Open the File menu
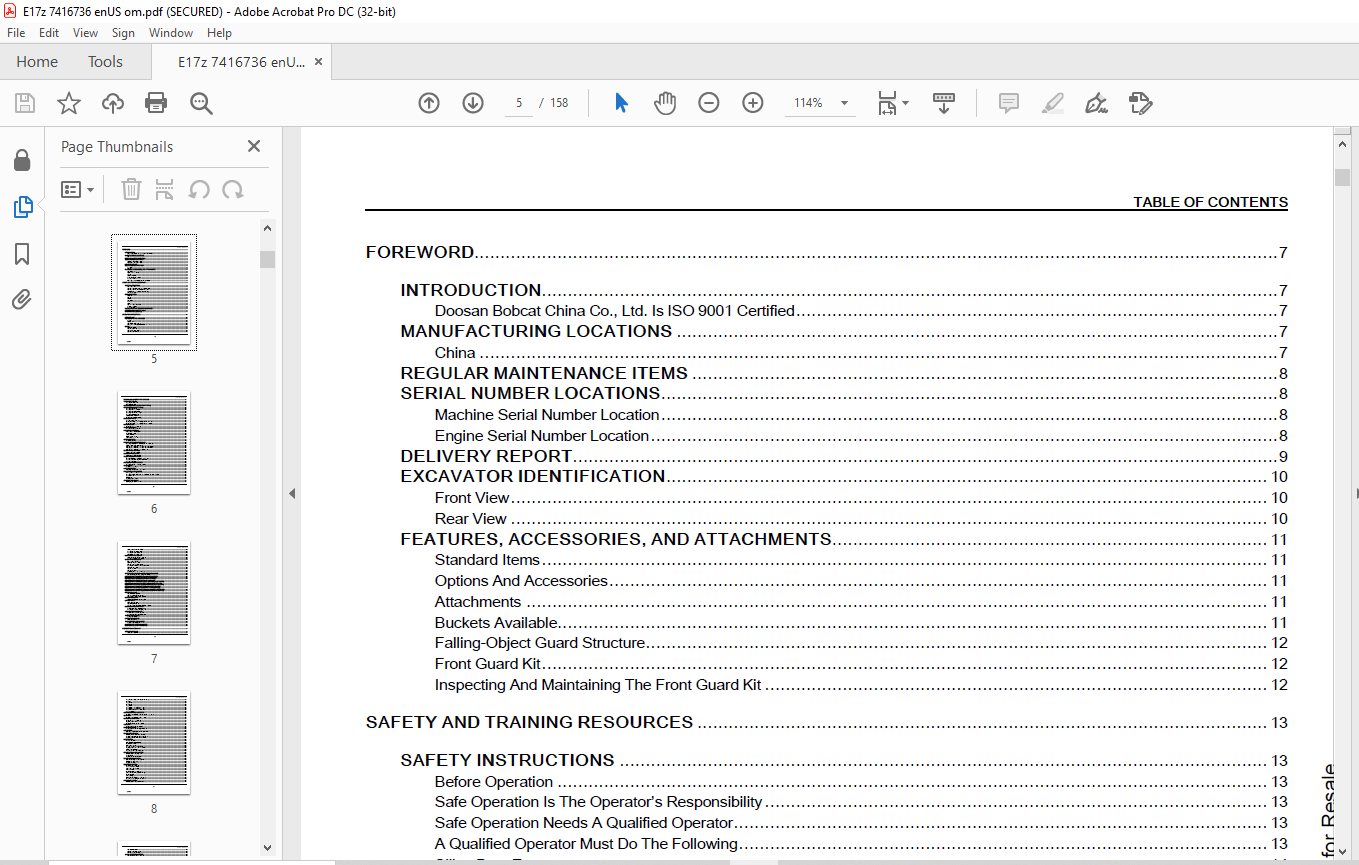The height and width of the screenshot is (865, 1359). point(16,33)
